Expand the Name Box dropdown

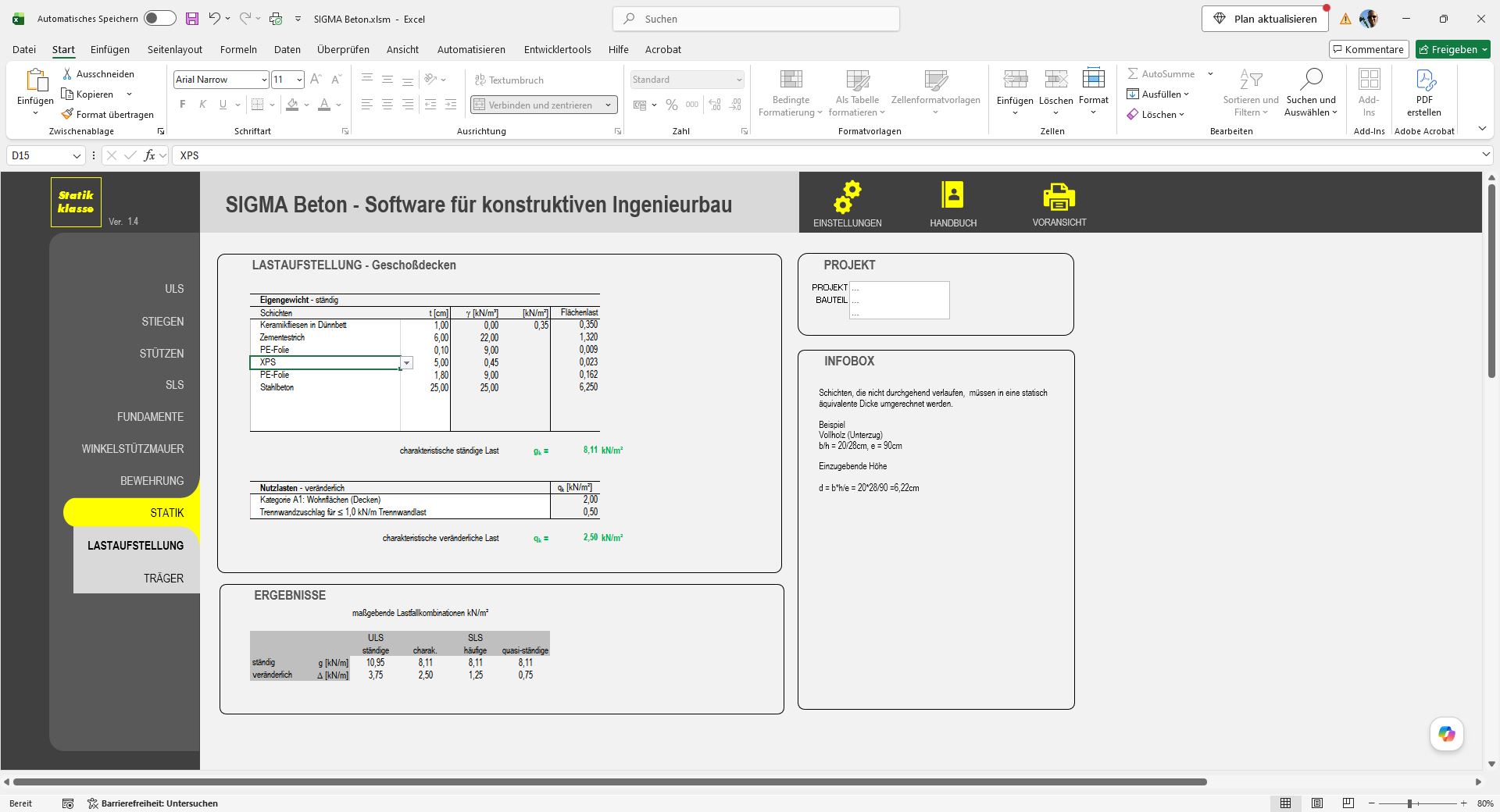click(x=77, y=156)
